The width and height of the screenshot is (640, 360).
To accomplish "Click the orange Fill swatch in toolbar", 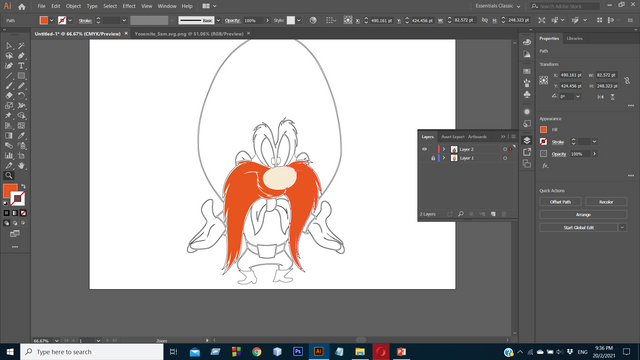I will coord(9,190).
